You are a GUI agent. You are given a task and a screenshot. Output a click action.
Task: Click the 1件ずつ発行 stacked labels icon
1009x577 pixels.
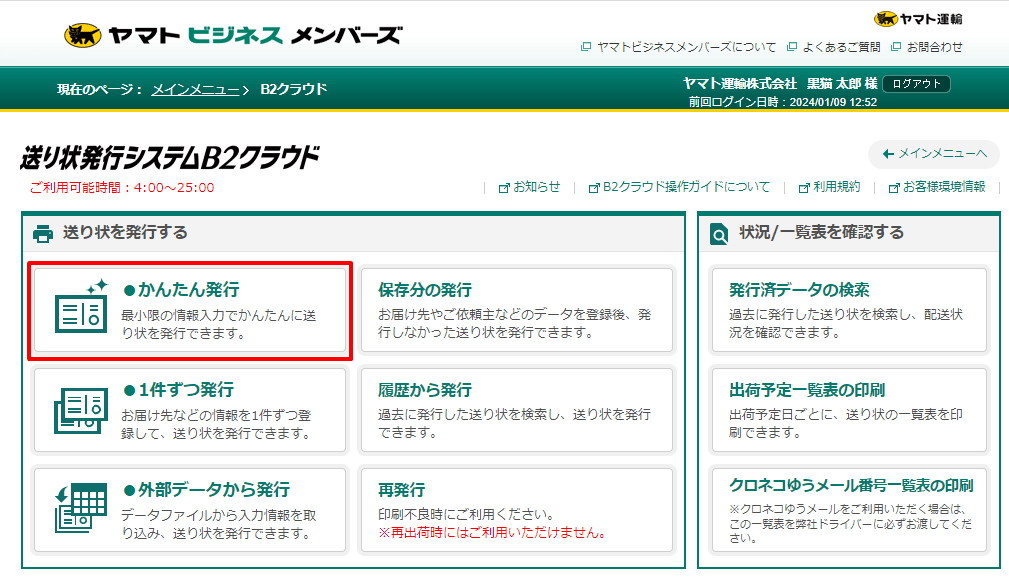[80, 409]
